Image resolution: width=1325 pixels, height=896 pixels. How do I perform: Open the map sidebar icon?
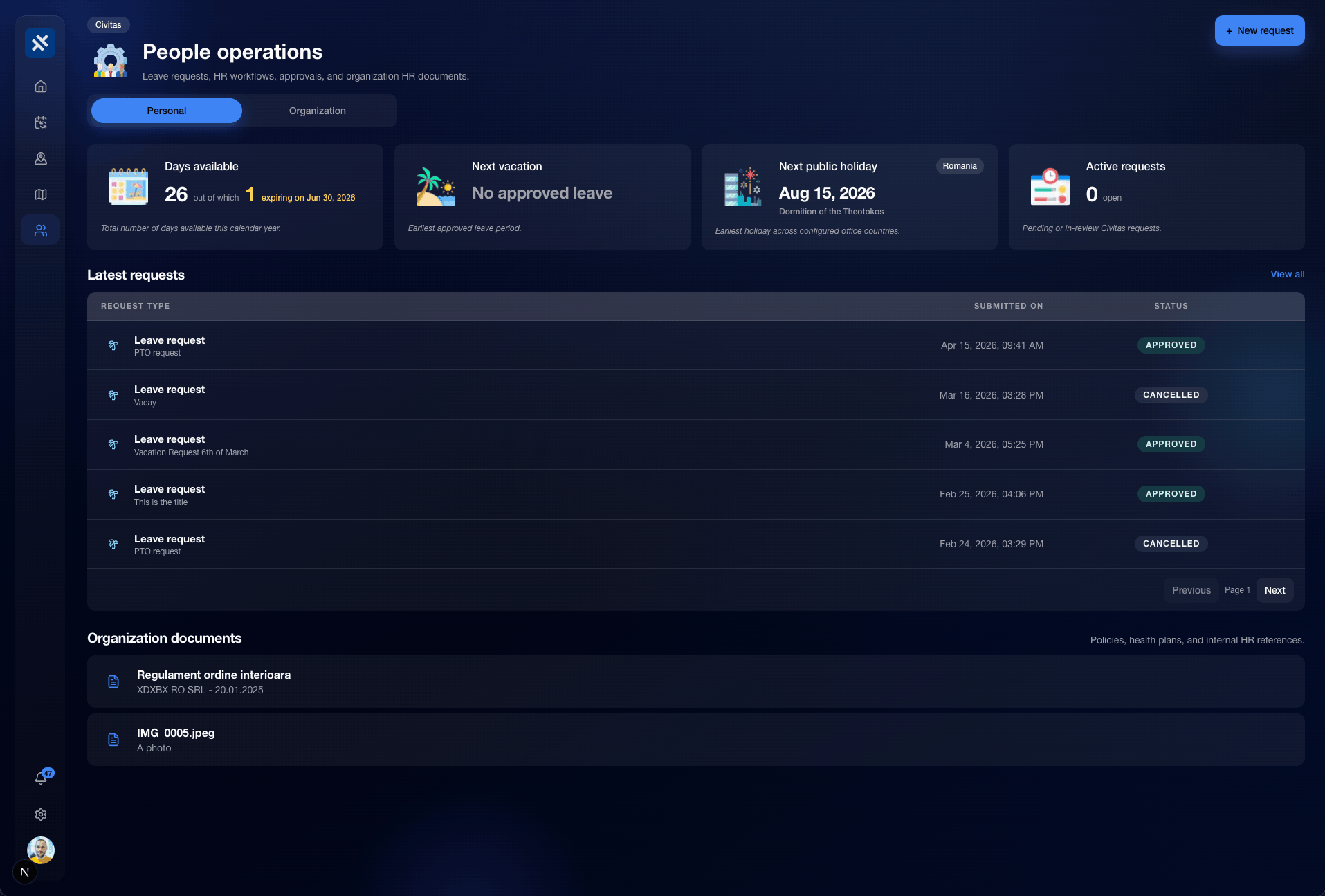click(41, 194)
